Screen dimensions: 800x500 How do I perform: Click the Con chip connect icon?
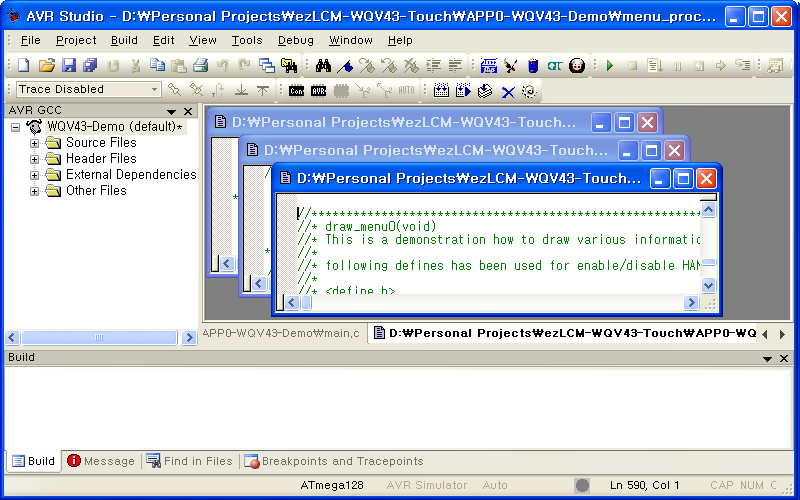pyautogui.click(x=296, y=91)
